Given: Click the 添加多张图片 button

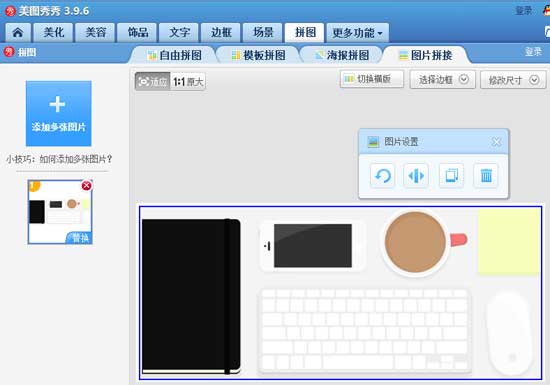Looking at the screenshot, I should (x=59, y=113).
